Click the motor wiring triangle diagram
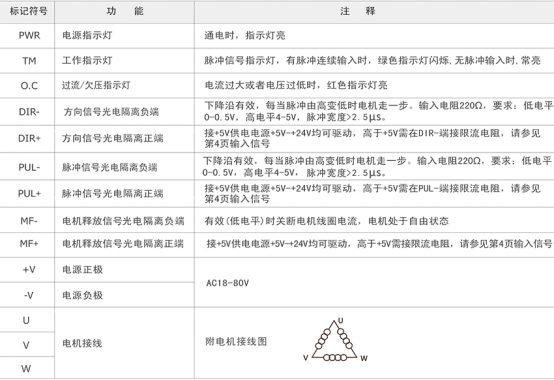The width and height of the screenshot is (554, 380). coord(335,340)
